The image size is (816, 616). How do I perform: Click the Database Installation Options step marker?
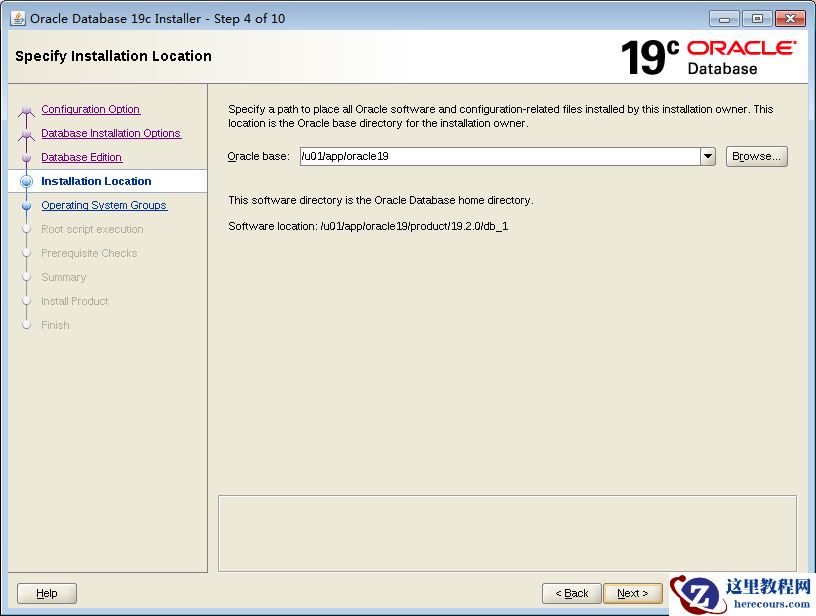(27, 134)
